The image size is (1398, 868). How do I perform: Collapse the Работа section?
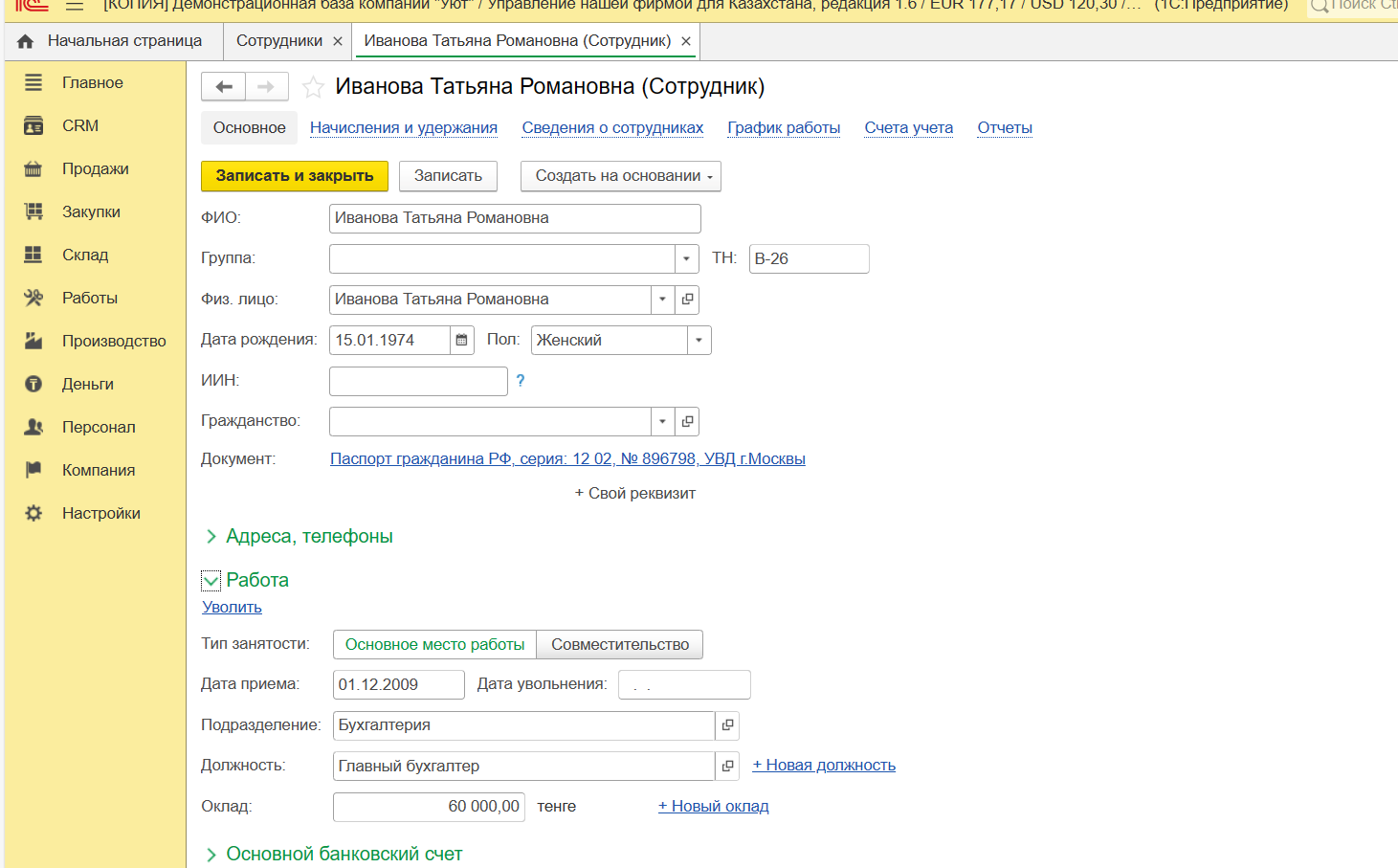click(211, 581)
